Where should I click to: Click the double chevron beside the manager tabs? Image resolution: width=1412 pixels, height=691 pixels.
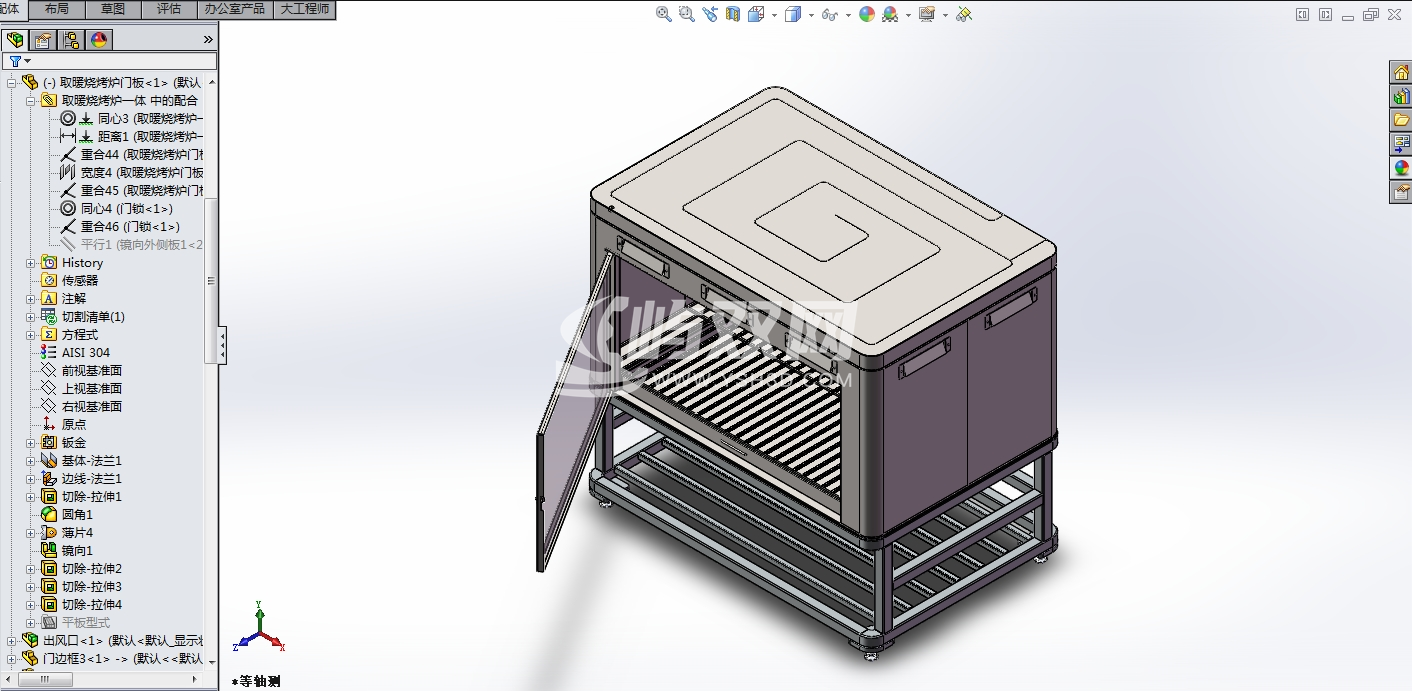208,40
